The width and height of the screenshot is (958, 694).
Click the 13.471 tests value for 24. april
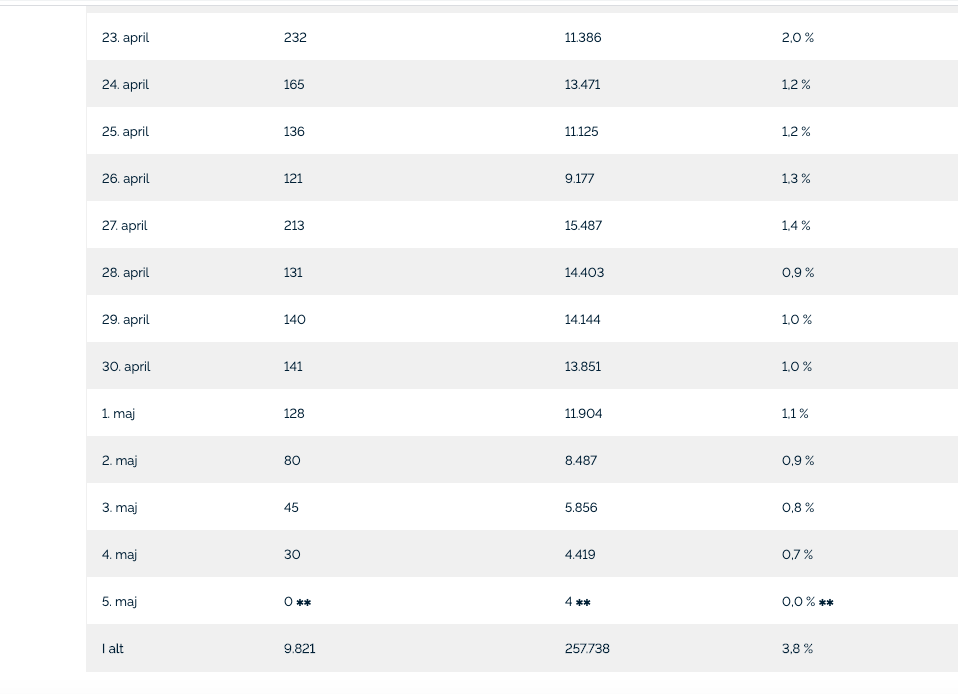point(582,84)
